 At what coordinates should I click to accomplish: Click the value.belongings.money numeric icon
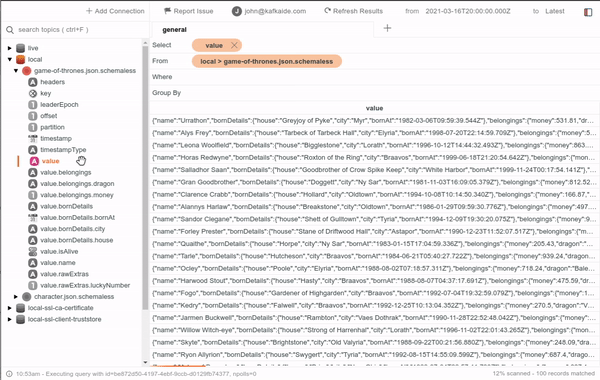pos(33,195)
